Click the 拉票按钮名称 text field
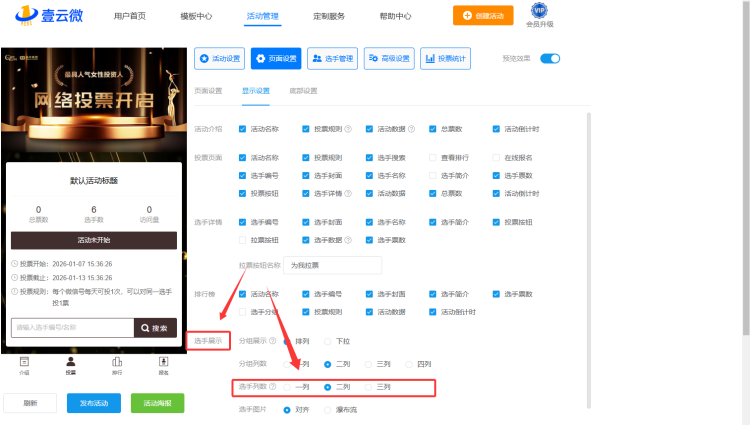This screenshot has height=425, width=750. coord(332,265)
